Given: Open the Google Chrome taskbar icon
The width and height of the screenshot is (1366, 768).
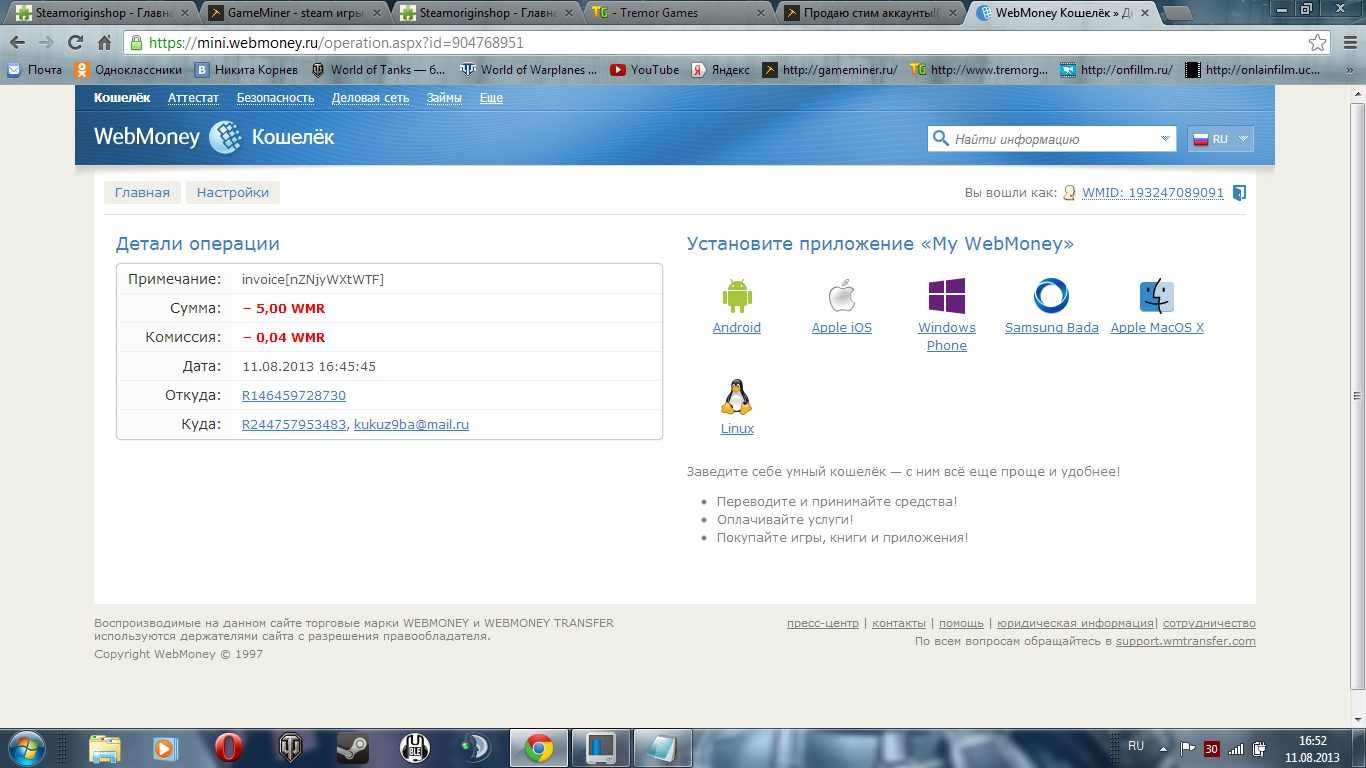Looking at the screenshot, I should pyautogui.click(x=539, y=747).
